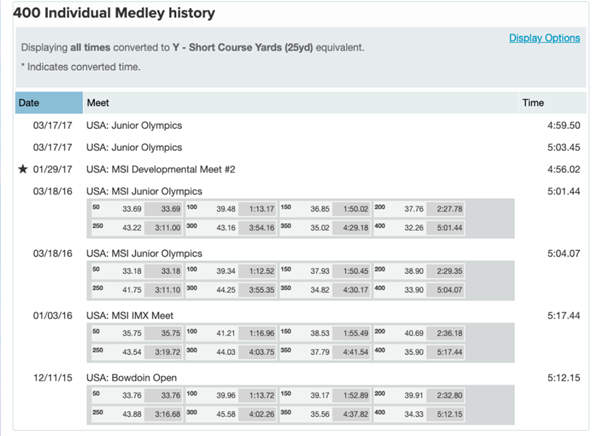Click the 3:11.10 cumulative 250 split

[163, 290]
